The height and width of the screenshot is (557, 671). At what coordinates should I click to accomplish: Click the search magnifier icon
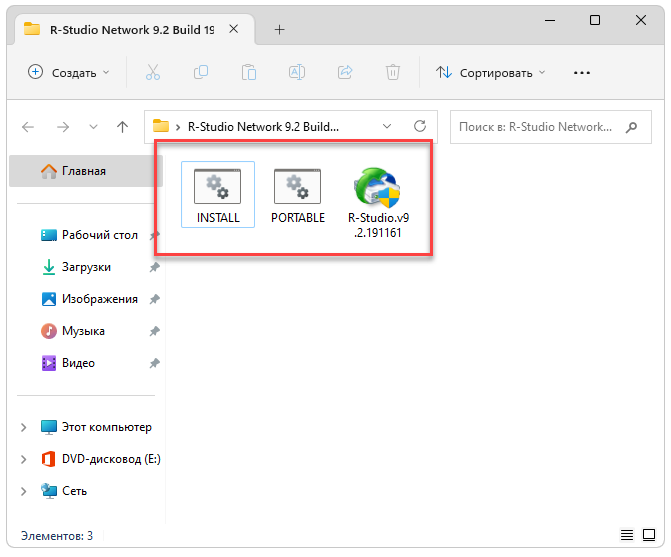[631, 127]
